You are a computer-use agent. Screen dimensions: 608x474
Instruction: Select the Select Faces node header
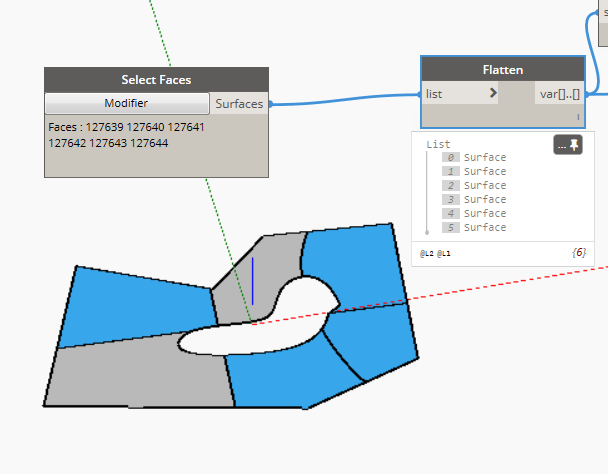point(156,79)
